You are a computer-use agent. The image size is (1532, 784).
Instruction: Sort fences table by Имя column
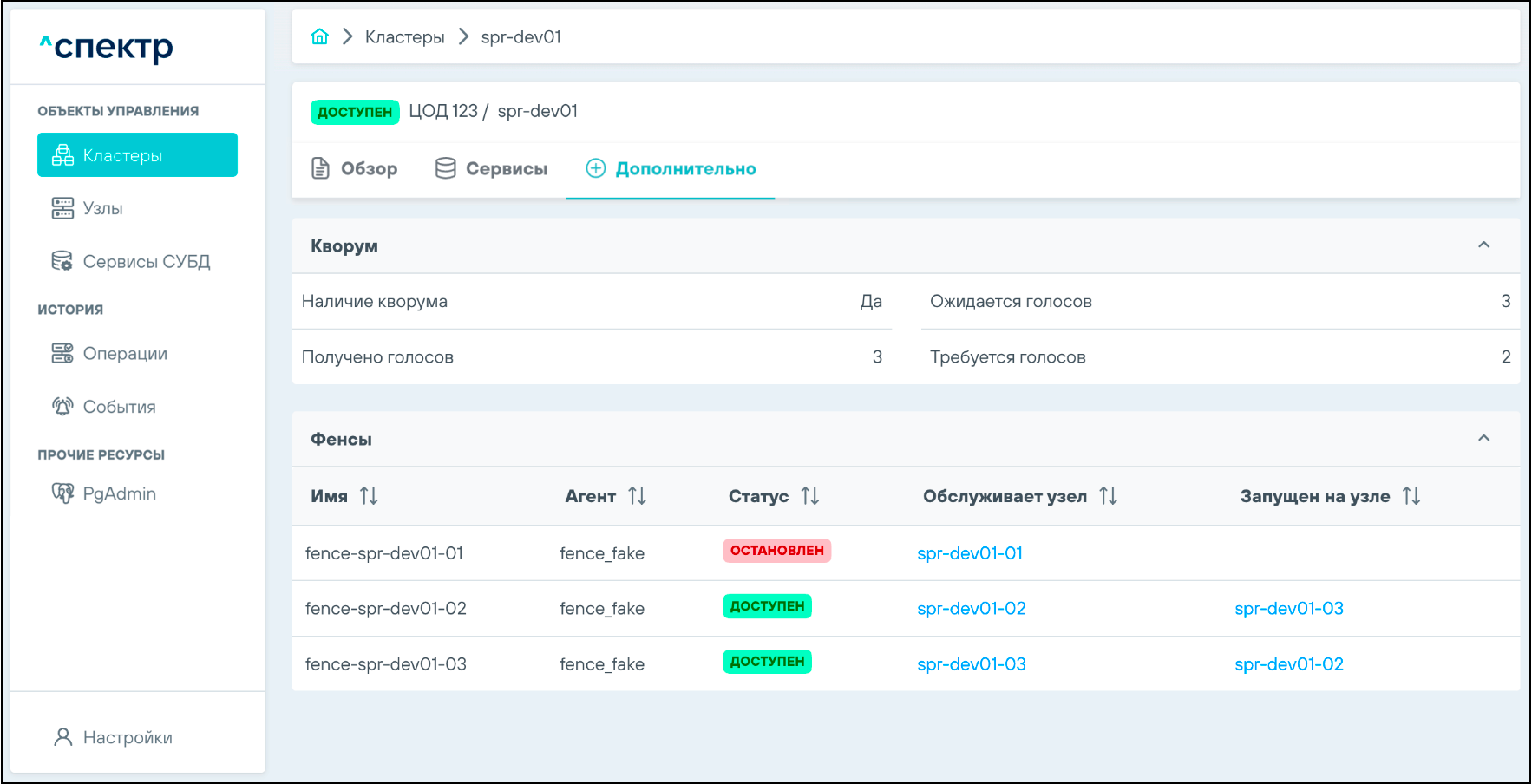point(369,496)
